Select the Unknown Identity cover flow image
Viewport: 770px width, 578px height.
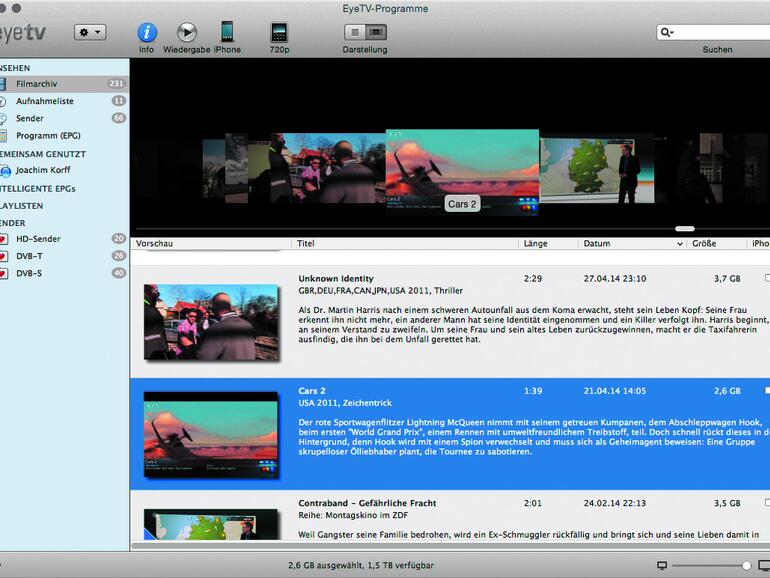coord(328,168)
